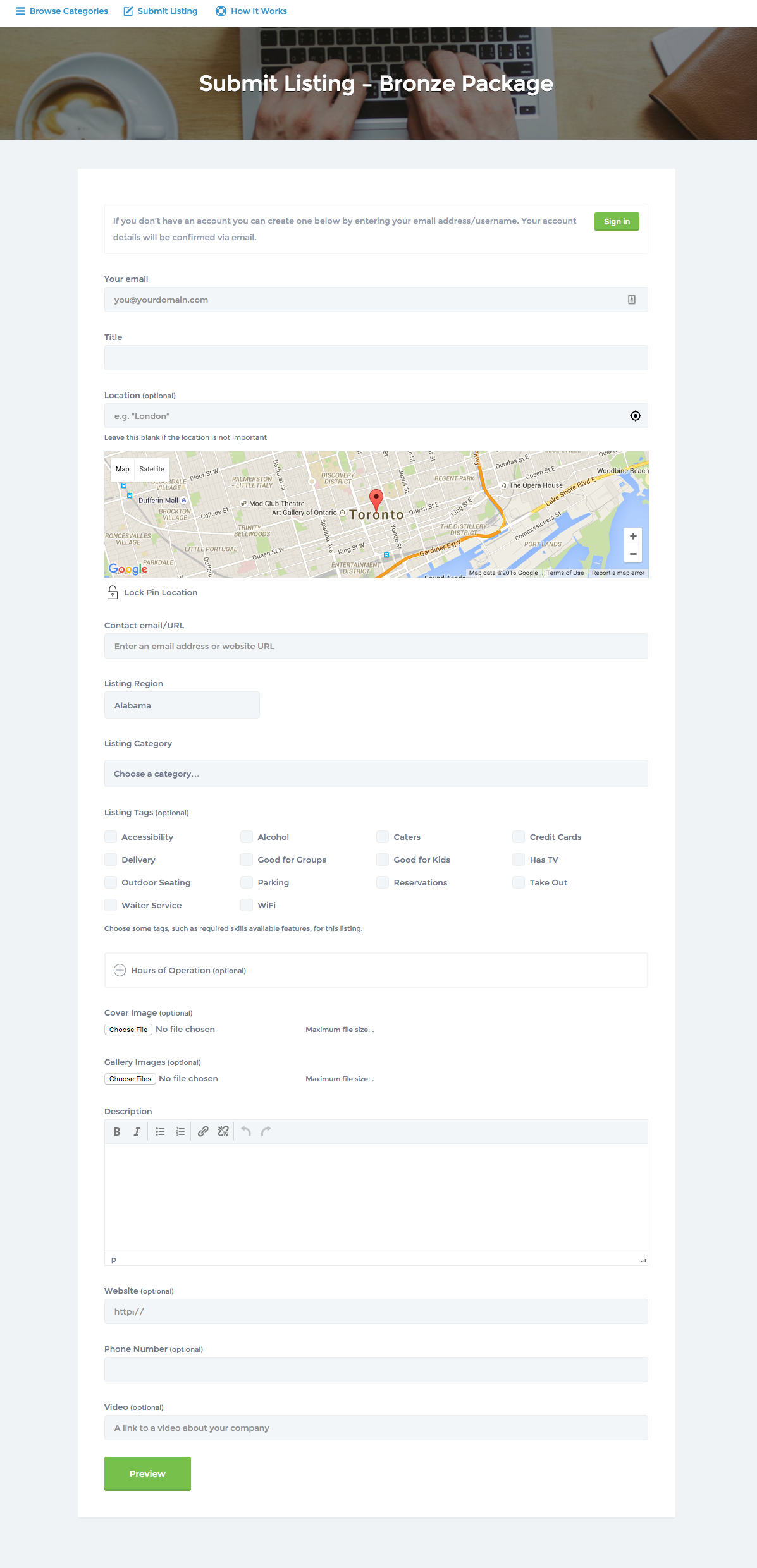Enable the WiFi tag checkbox
Viewport: 757px width, 1568px height.
coord(247,905)
